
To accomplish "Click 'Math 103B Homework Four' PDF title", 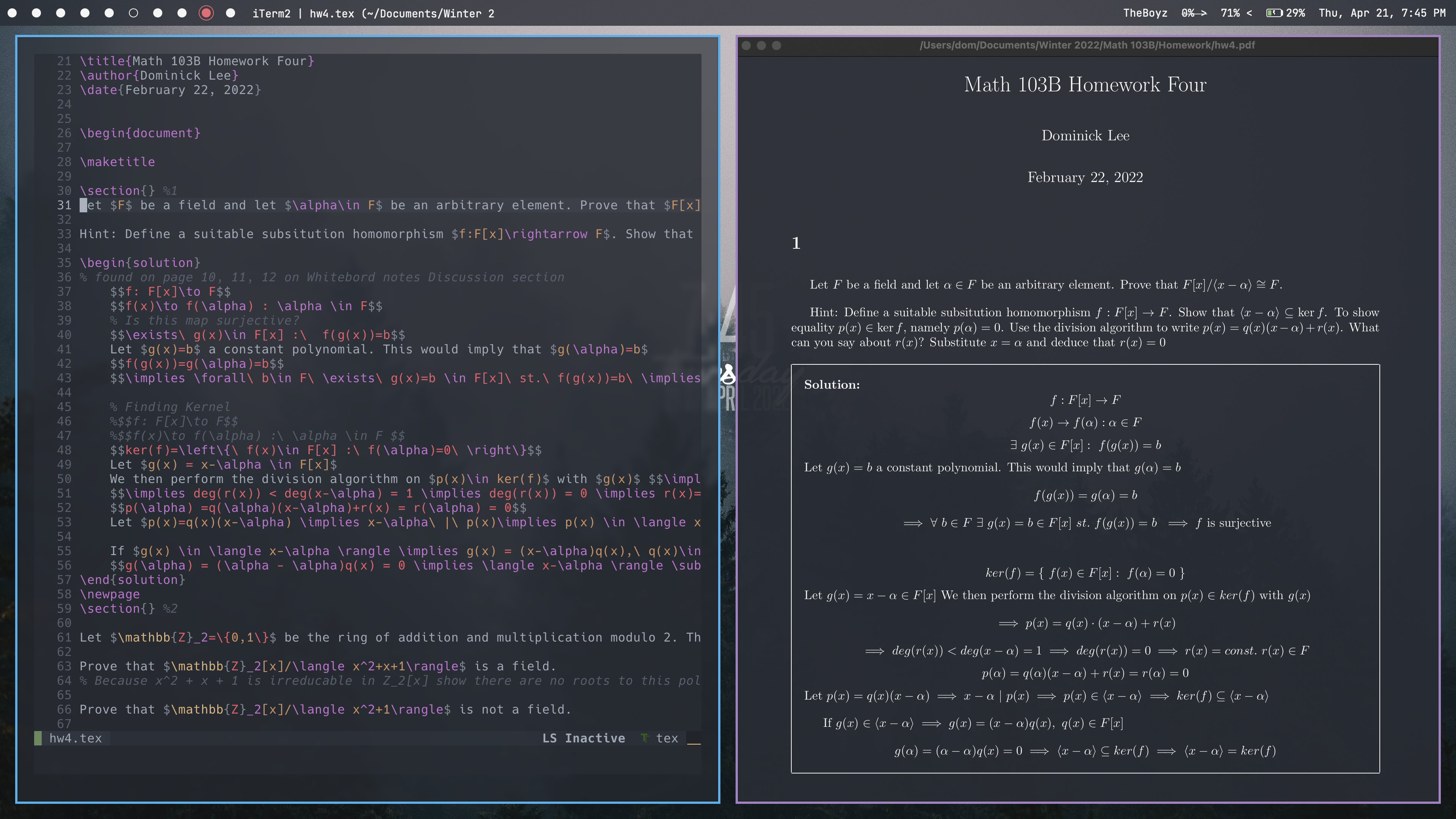I will pos(1085,85).
